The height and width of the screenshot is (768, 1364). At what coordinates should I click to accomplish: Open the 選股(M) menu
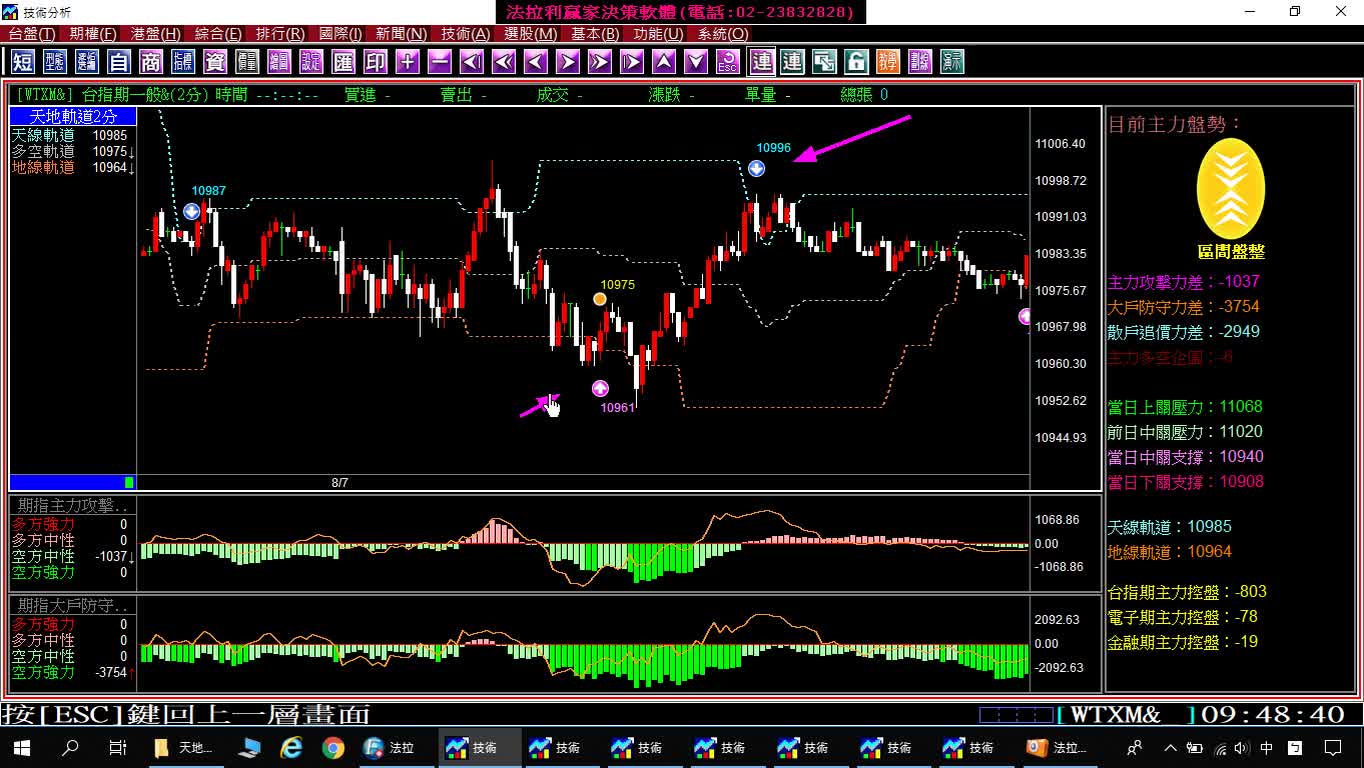[530, 34]
